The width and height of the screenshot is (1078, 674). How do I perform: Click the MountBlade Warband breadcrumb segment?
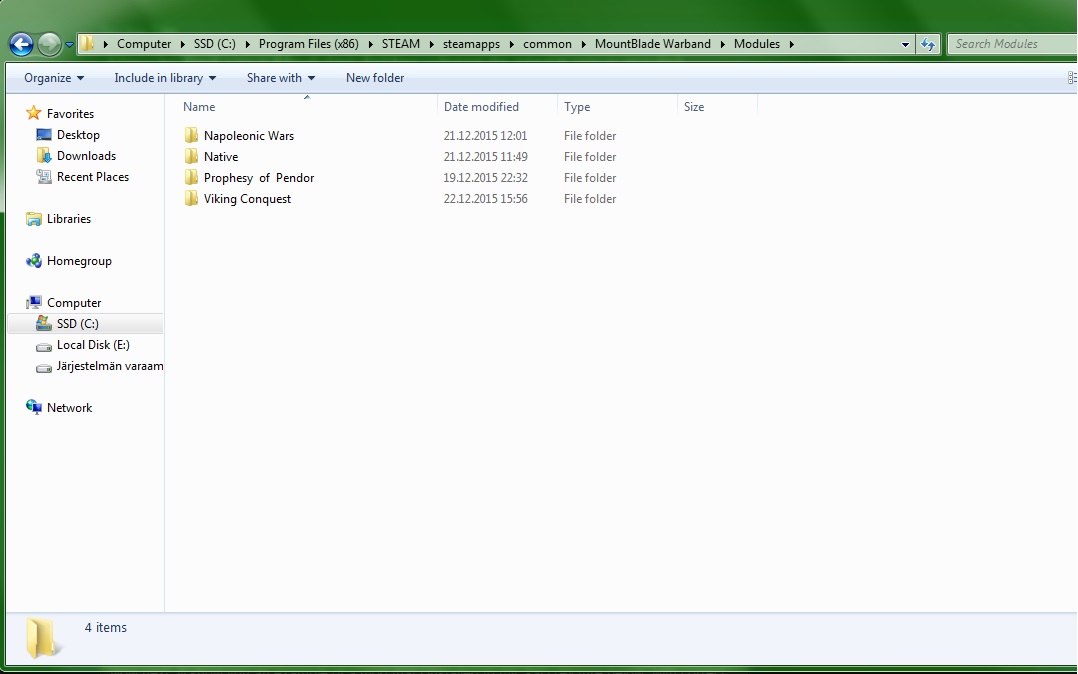[x=652, y=44]
